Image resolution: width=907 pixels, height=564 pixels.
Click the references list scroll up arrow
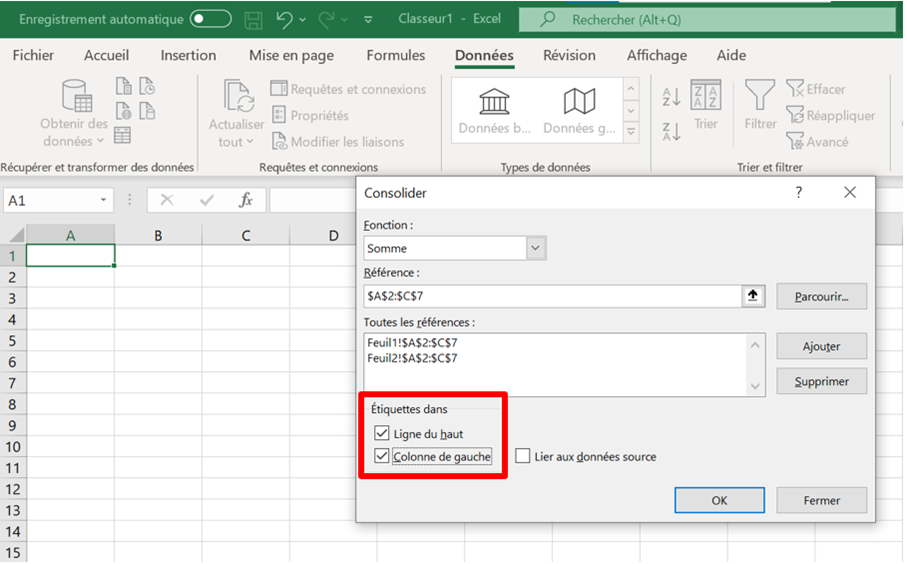click(x=755, y=345)
